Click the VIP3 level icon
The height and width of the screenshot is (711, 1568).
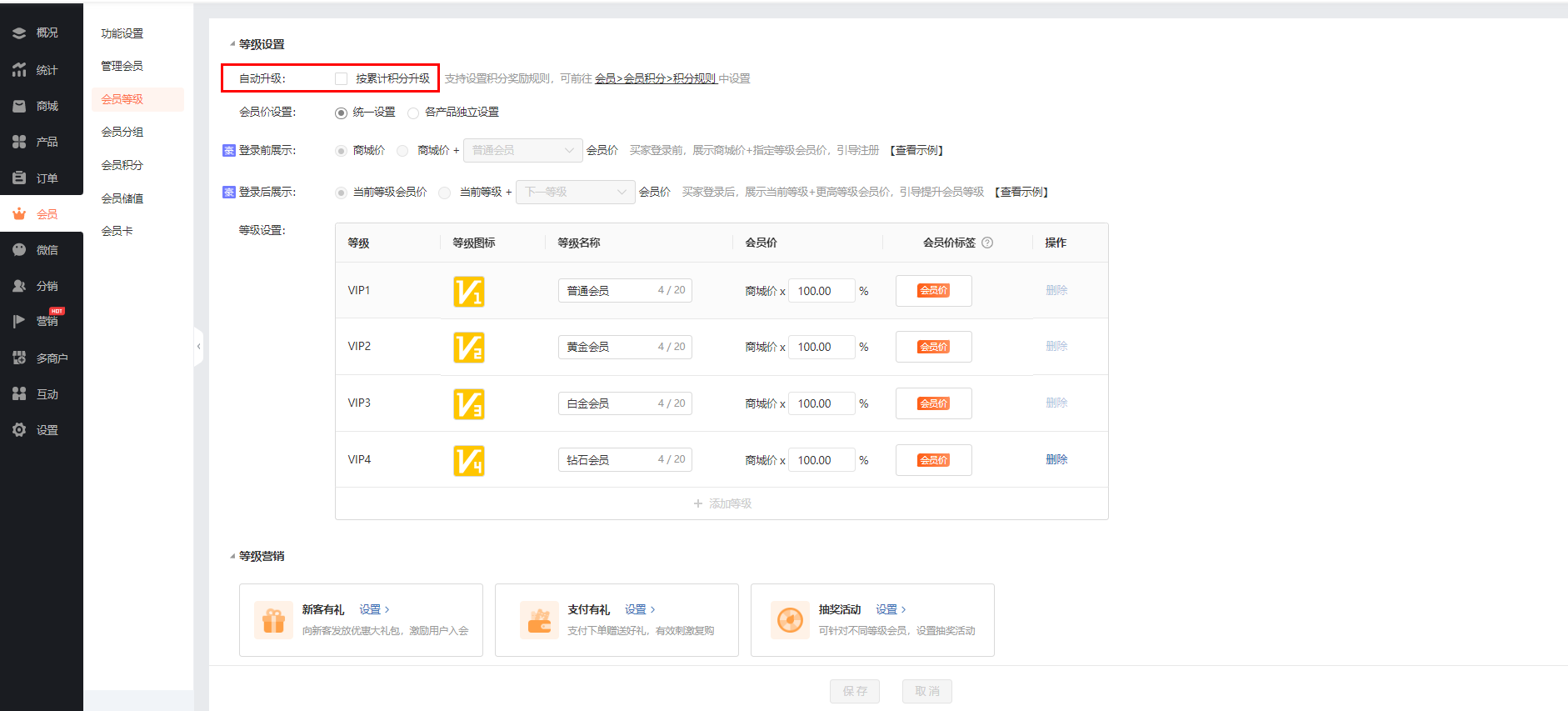tap(469, 403)
